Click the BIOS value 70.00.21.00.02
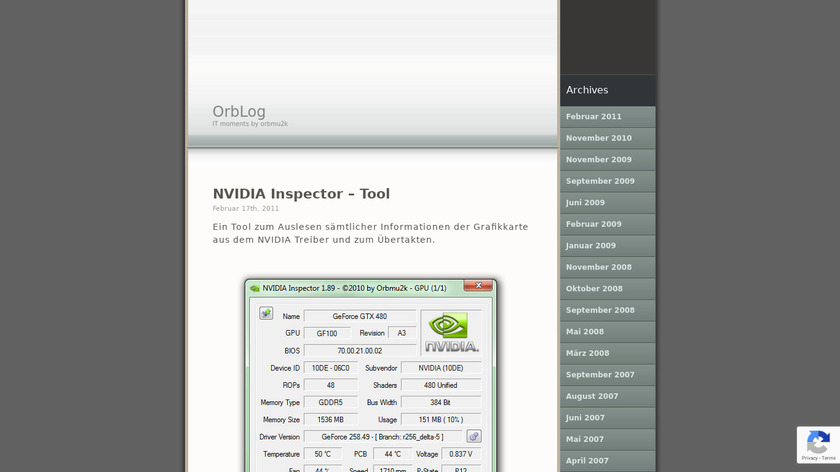 click(x=360, y=350)
